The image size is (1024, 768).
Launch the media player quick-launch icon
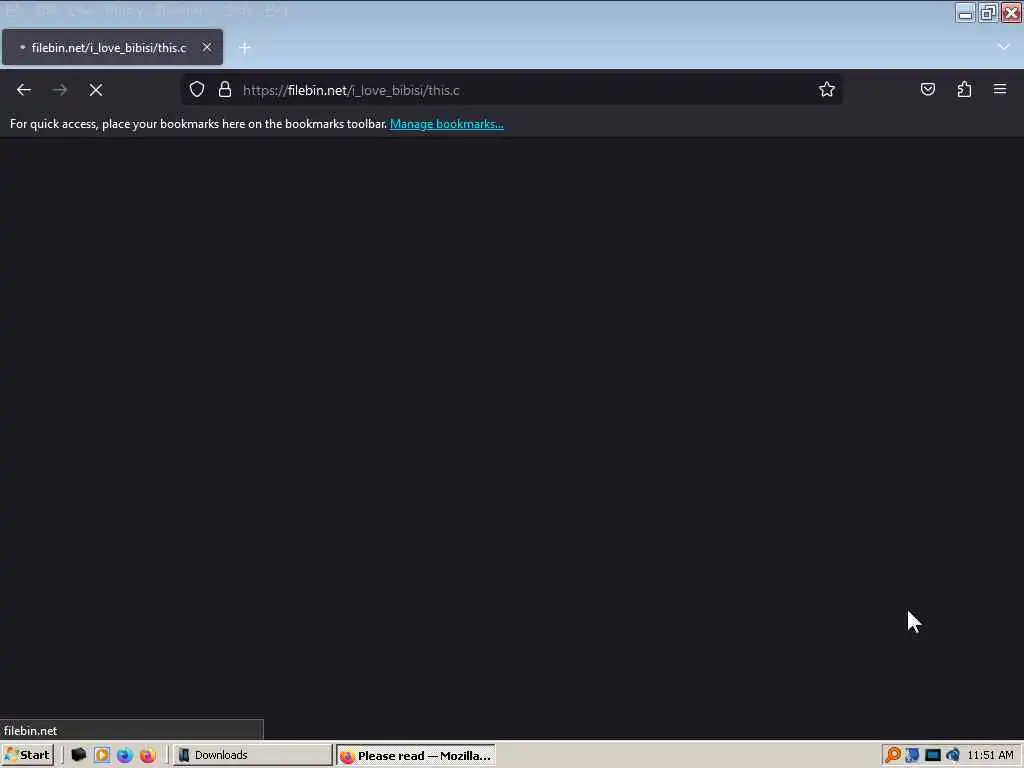[x=102, y=755]
